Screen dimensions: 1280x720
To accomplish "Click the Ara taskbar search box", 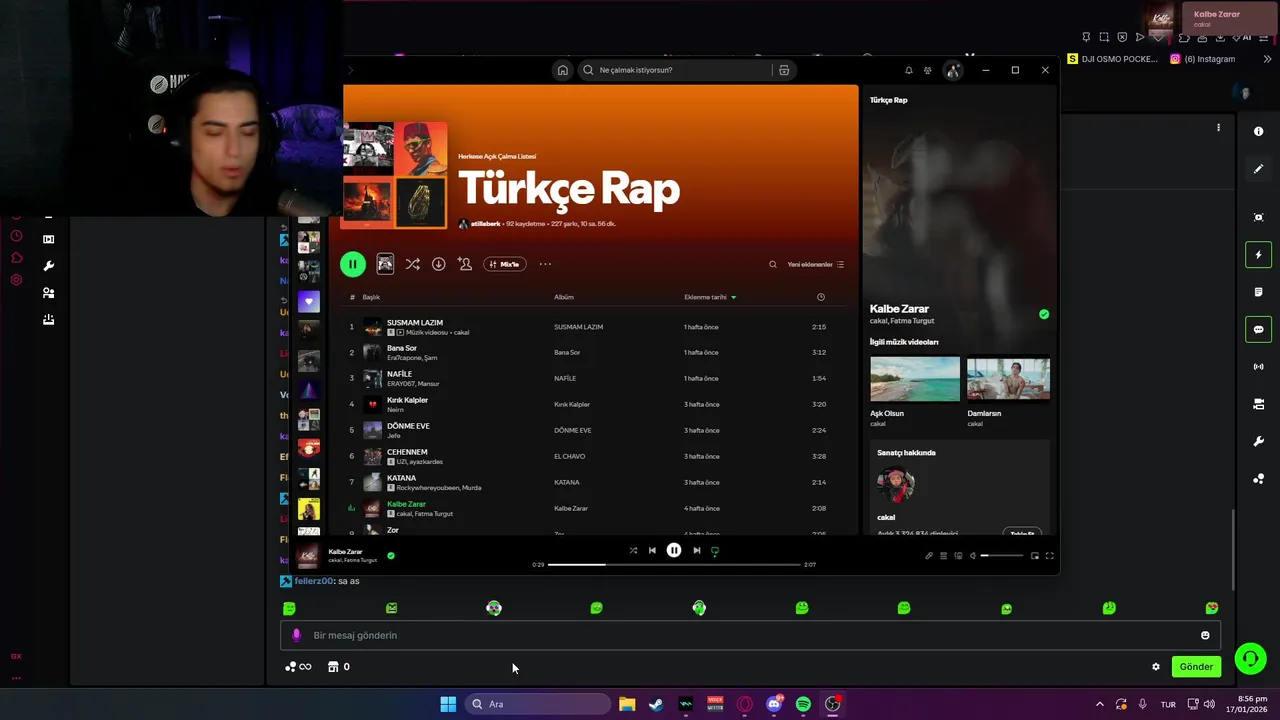I will [x=540, y=704].
